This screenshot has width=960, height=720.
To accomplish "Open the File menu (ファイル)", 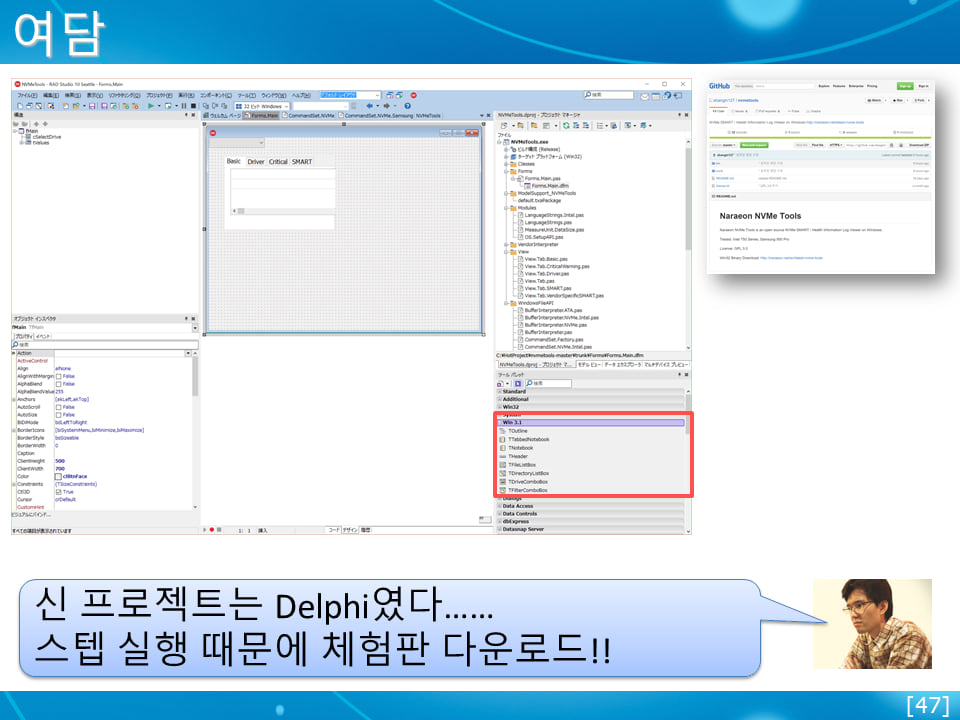I will point(27,96).
